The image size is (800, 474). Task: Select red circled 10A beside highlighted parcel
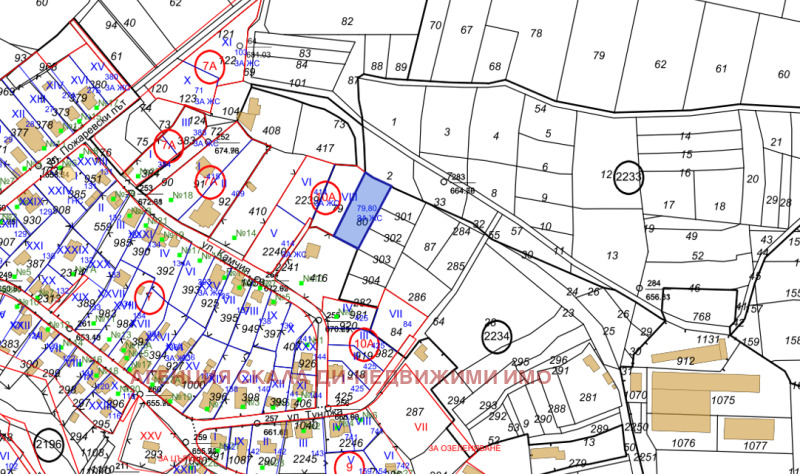pos(329,197)
